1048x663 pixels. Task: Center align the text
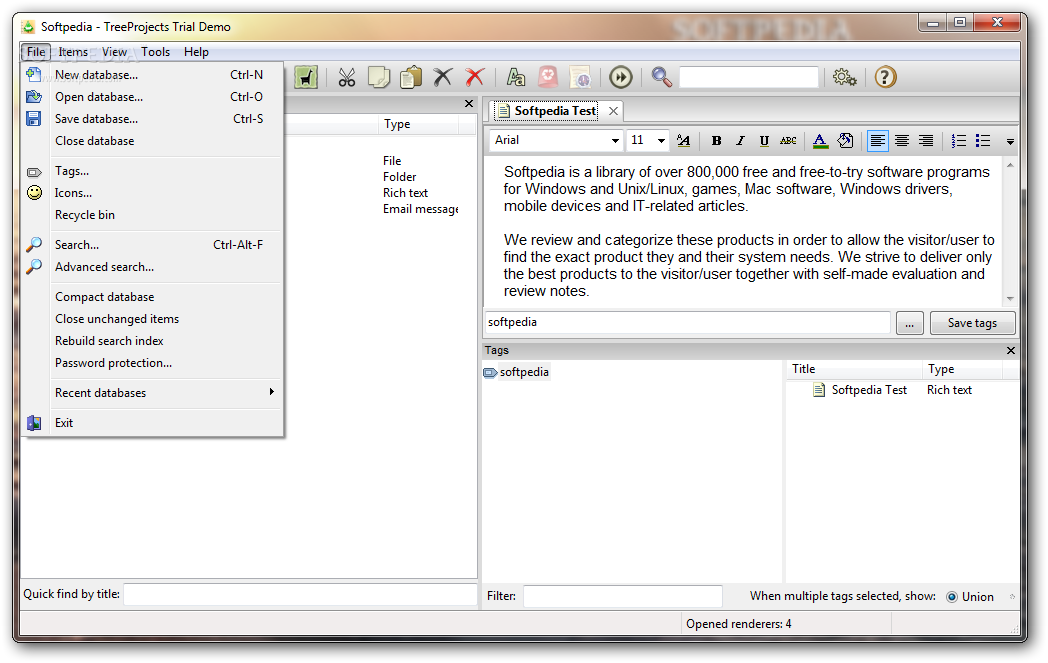pyautogui.click(x=902, y=140)
